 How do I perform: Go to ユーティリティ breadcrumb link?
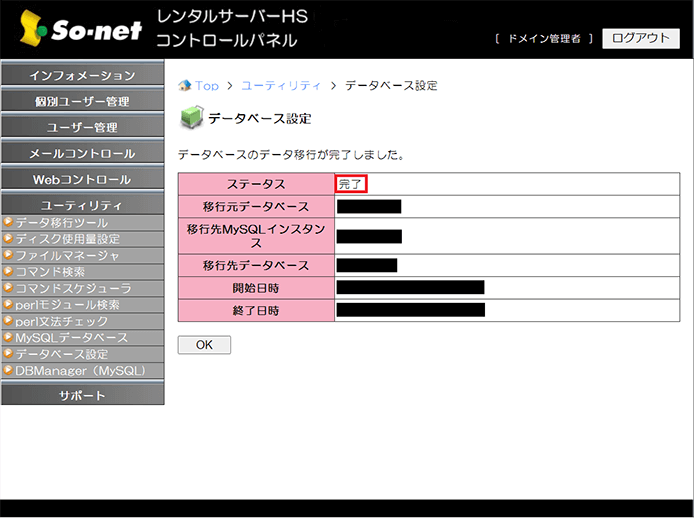(x=281, y=86)
